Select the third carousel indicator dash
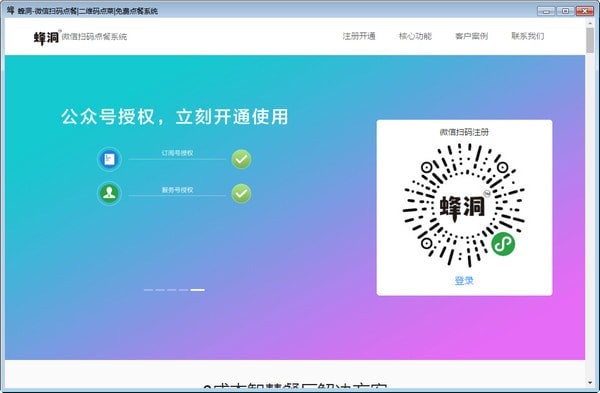 pos(171,290)
